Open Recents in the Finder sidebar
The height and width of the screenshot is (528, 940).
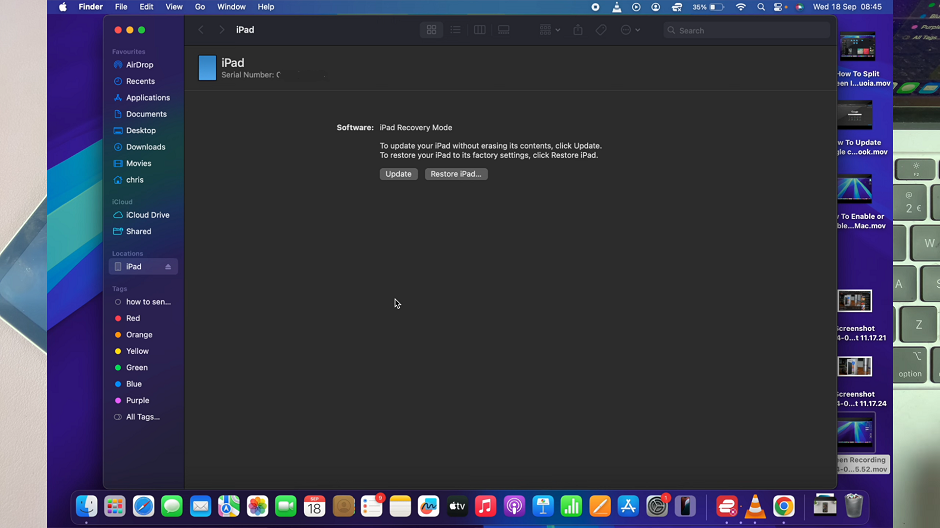[x=140, y=81]
